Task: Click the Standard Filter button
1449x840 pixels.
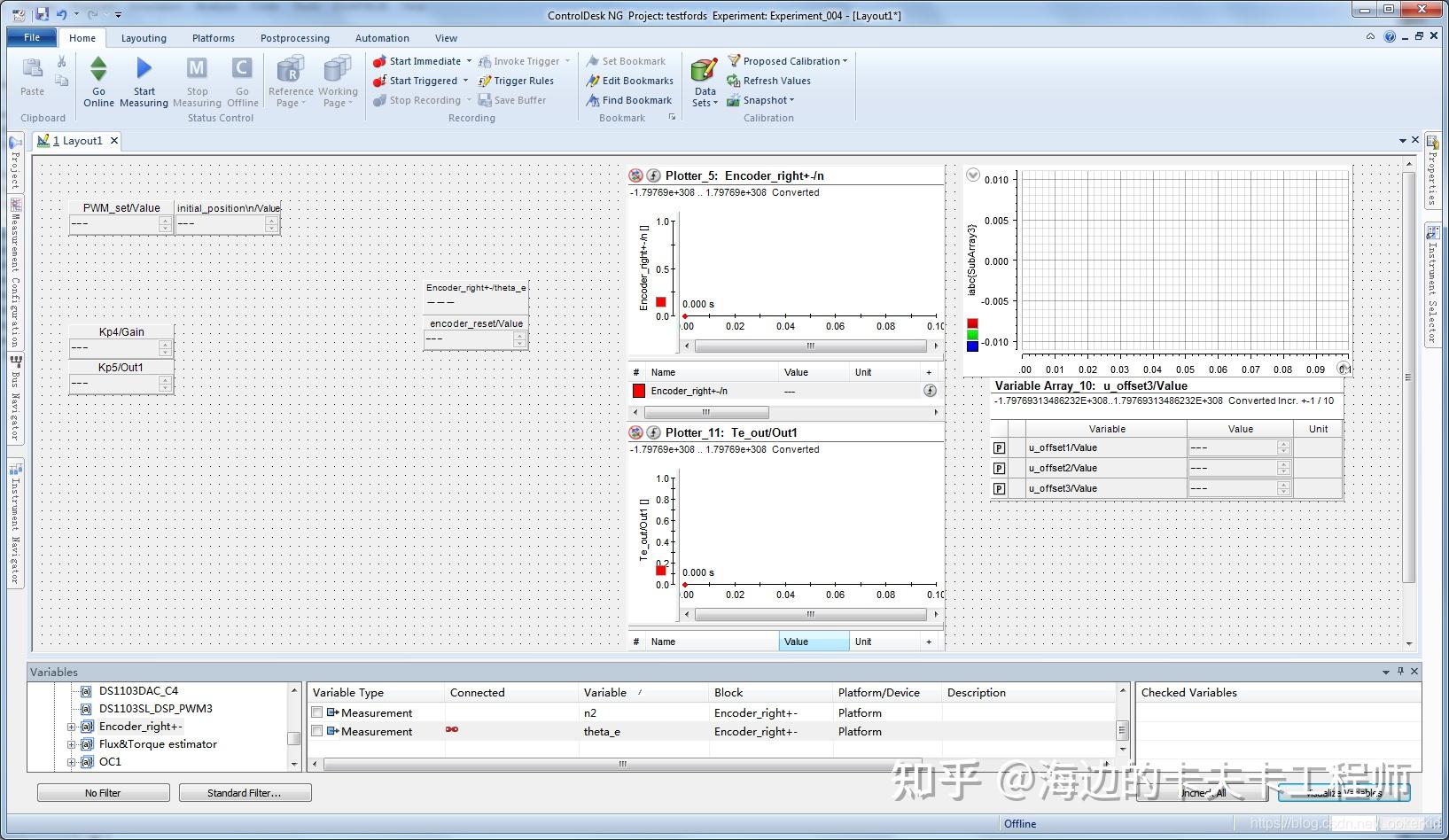Action: pyautogui.click(x=245, y=792)
